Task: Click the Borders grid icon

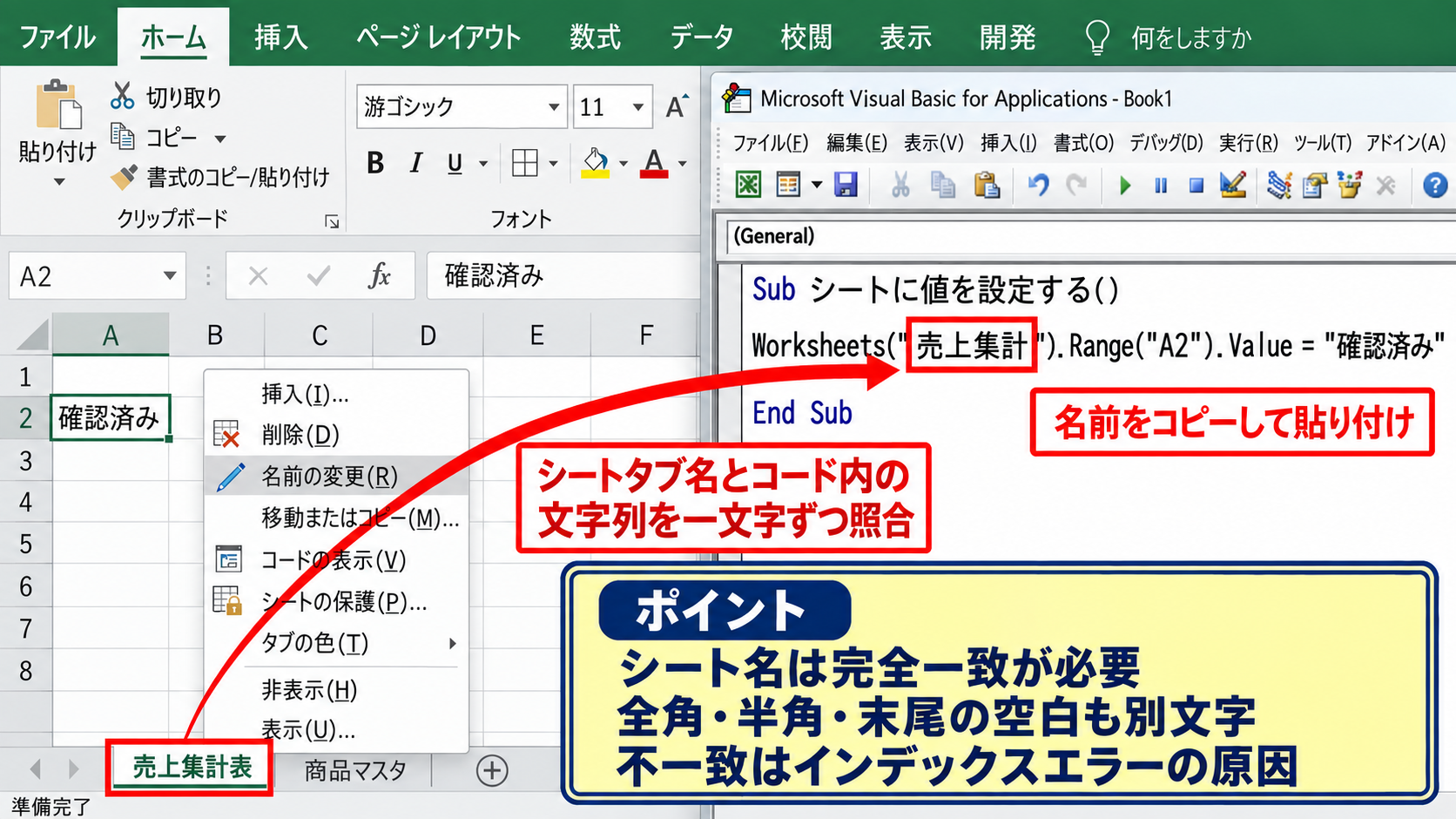Action: pyautogui.click(x=525, y=163)
